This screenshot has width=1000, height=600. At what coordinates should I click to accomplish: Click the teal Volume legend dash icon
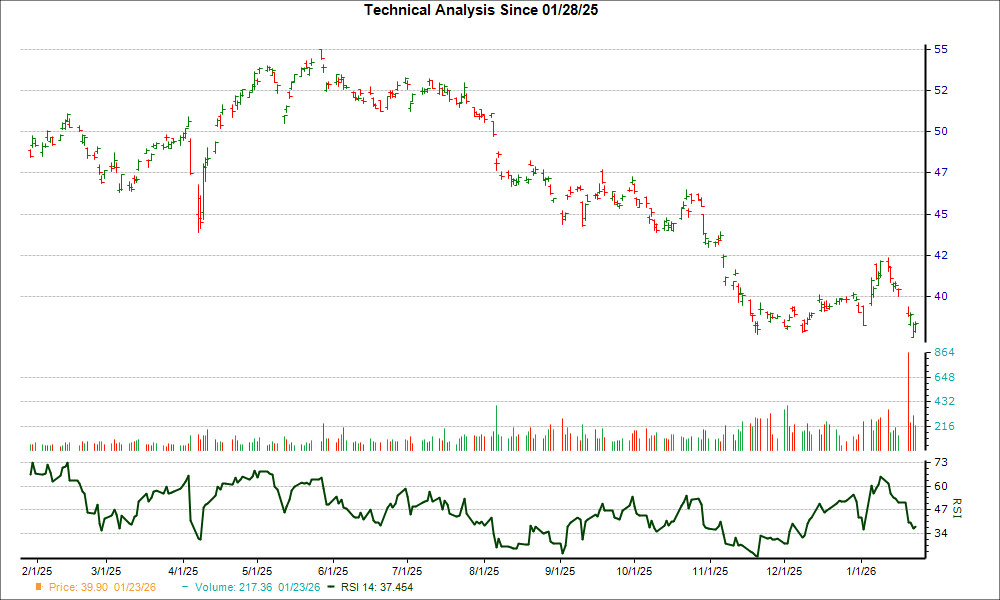coord(183,588)
